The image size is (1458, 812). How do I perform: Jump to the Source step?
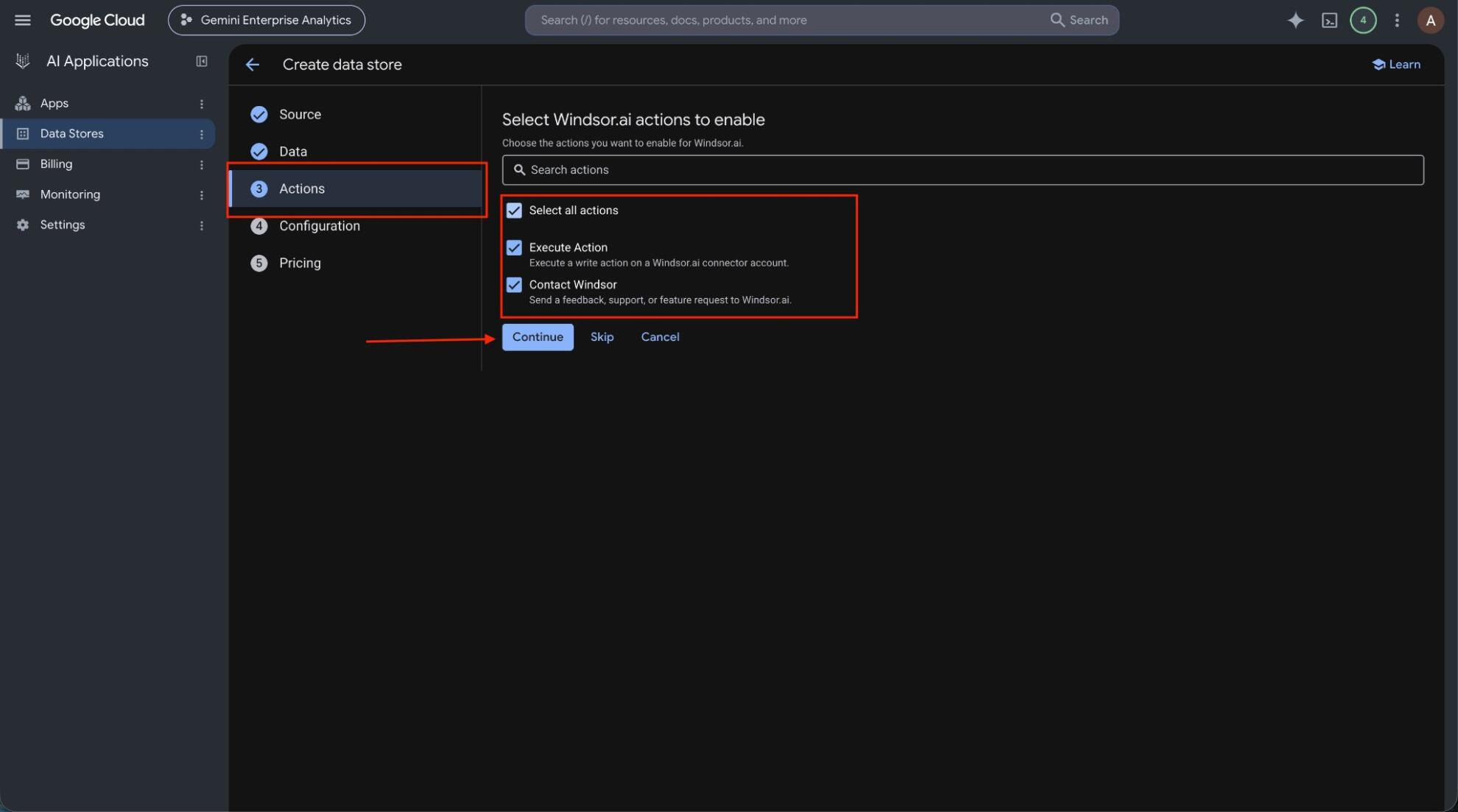[x=300, y=114]
